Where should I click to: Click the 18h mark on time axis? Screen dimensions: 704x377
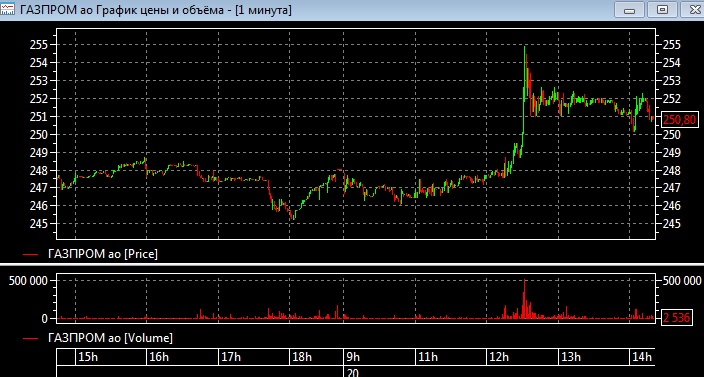302,357
